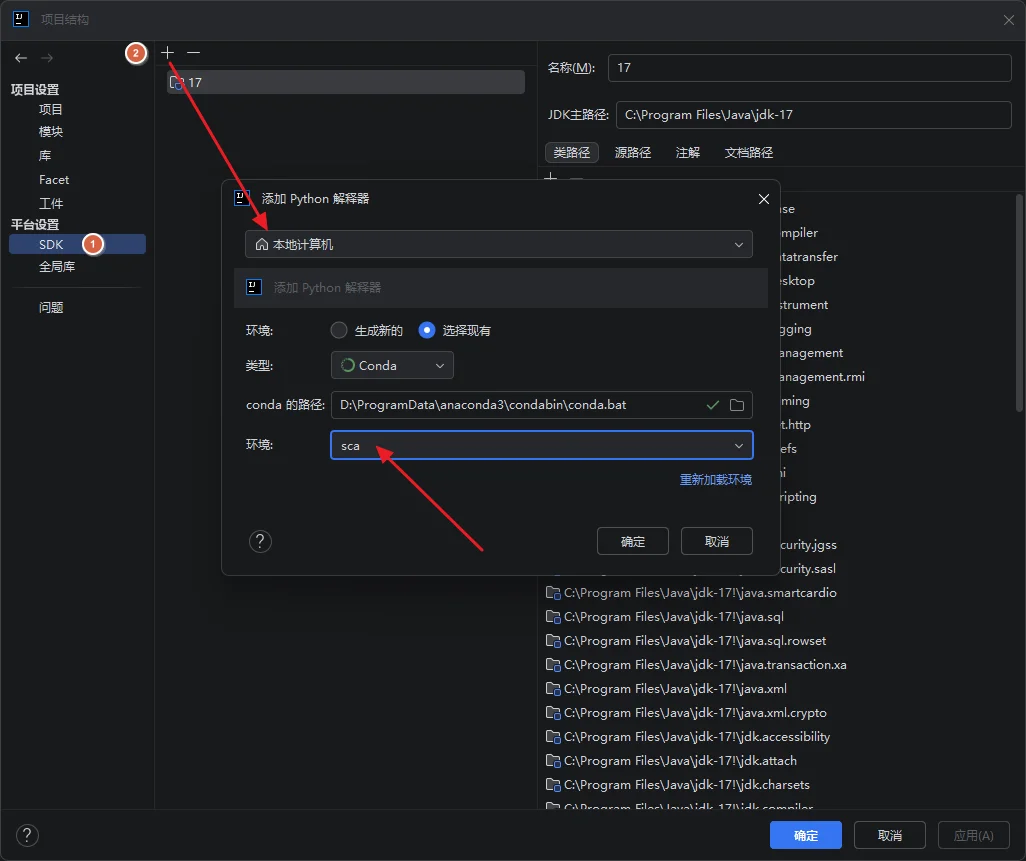This screenshot has height=861, width=1026.
Task: Select the JDK 17 entry in SDK list
Action: click(345, 82)
